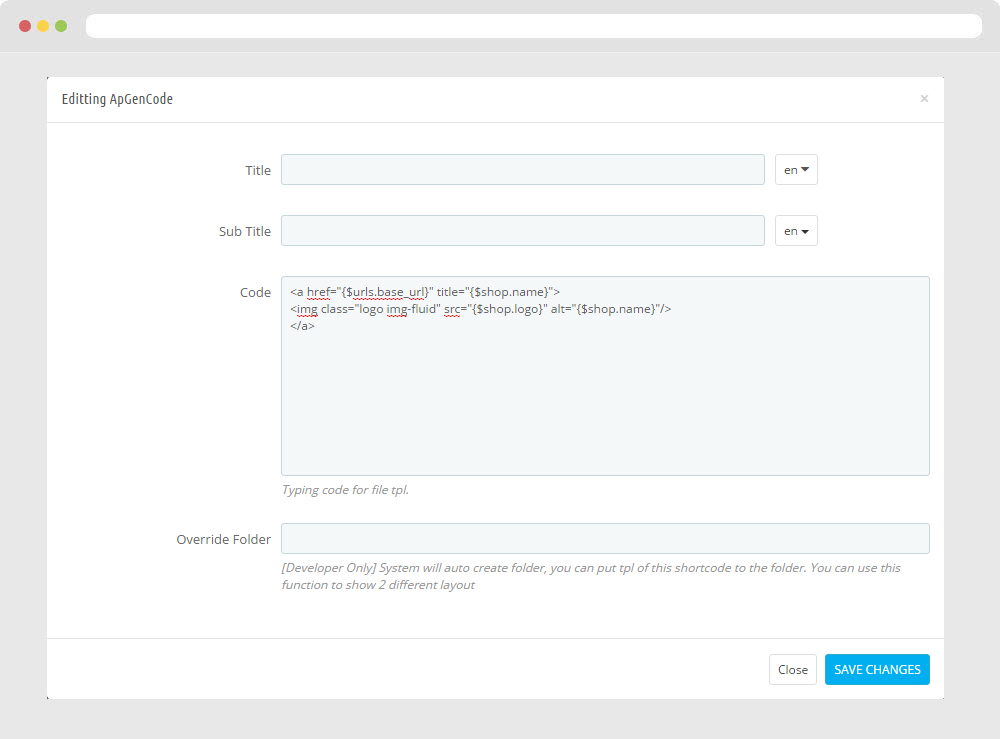Click the 'Code' field label
The height and width of the screenshot is (739, 1000).
[x=255, y=292]
